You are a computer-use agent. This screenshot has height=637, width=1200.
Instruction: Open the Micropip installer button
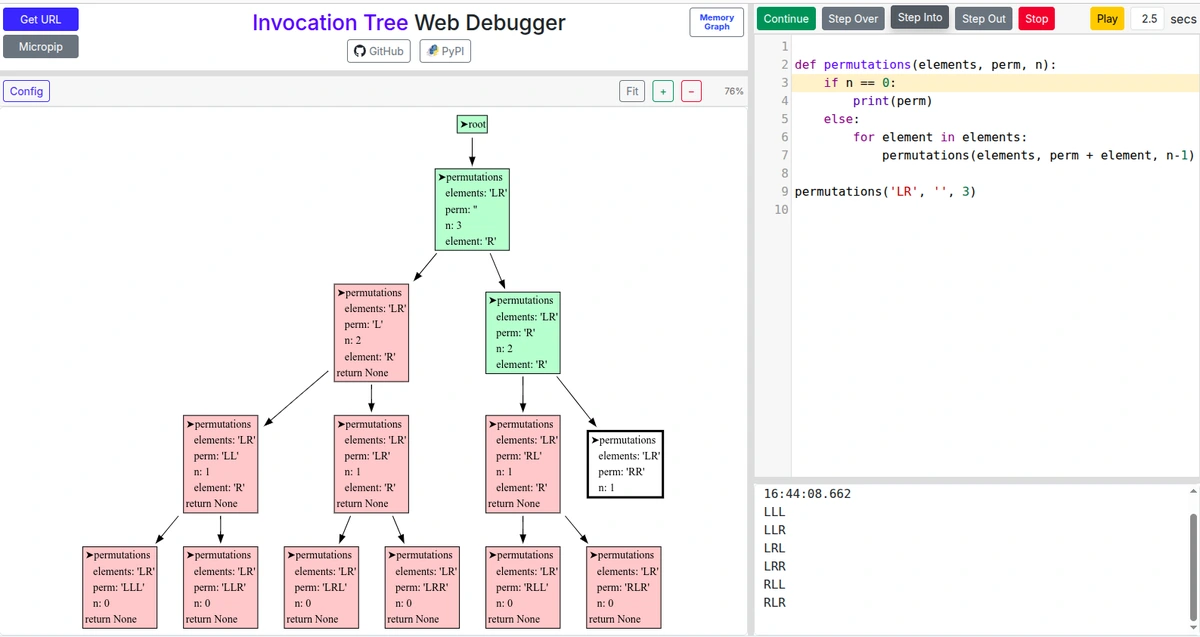(x=41, y=46)
